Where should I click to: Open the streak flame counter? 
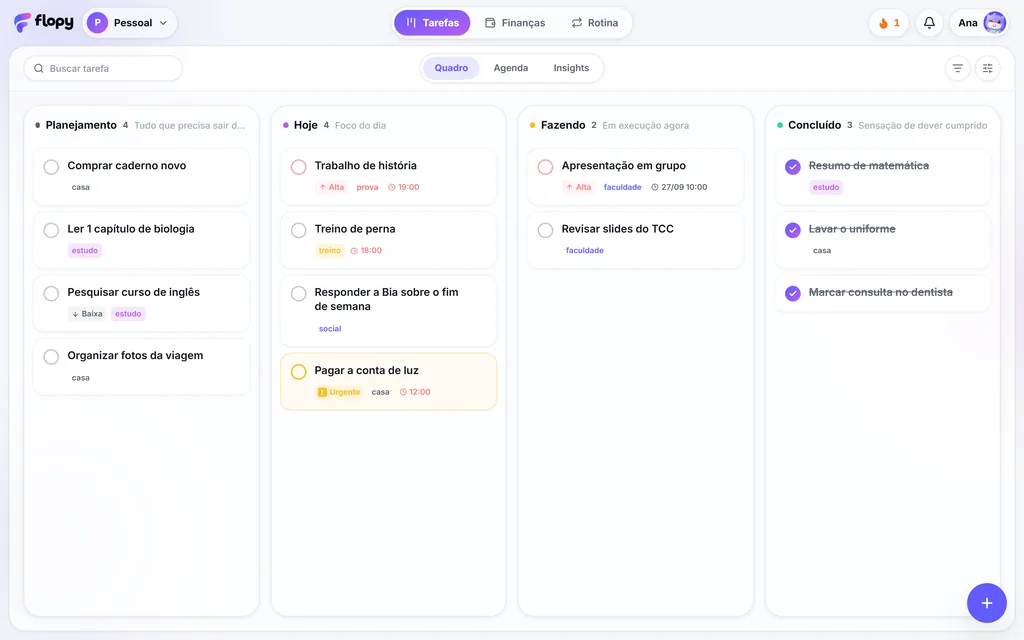click(x=889, y=23)
